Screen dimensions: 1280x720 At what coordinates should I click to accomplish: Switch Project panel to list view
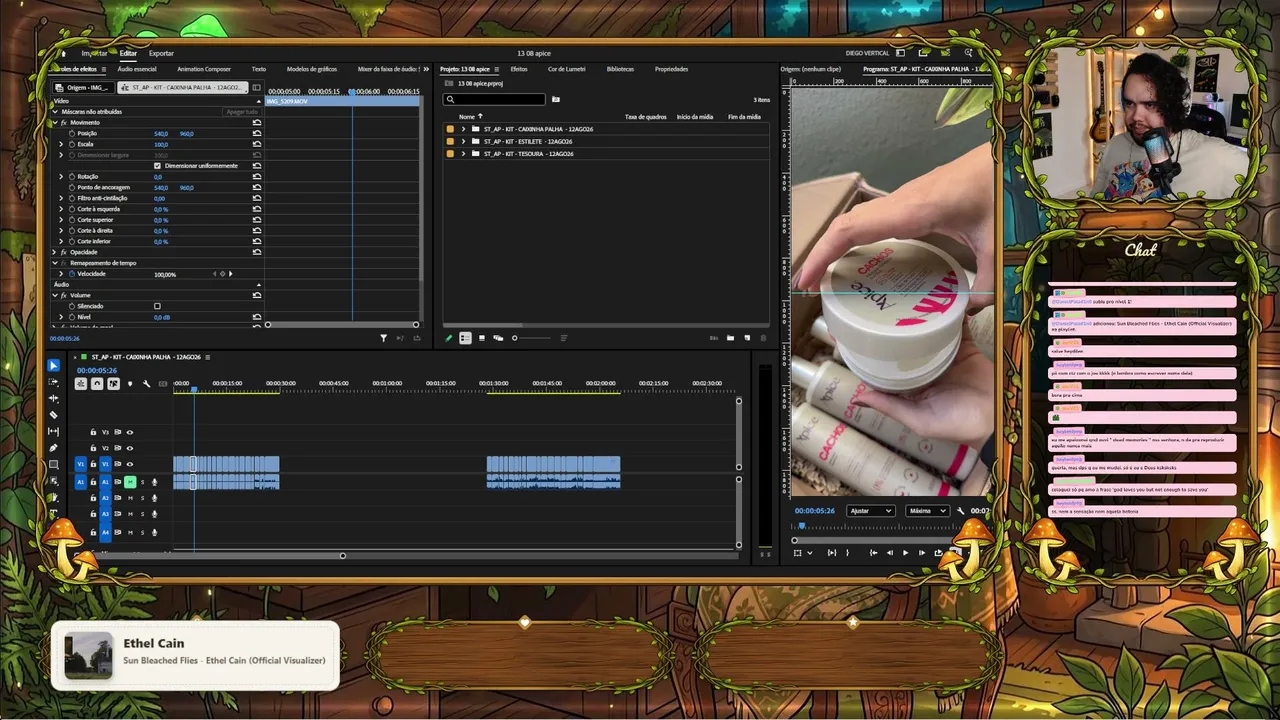[465, 338]
